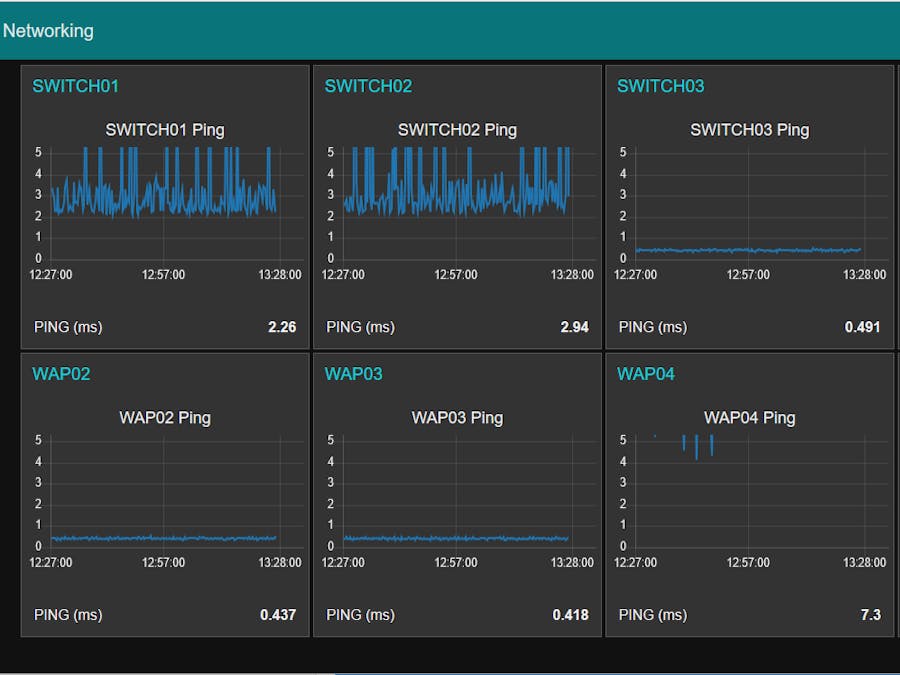The image size is (900, 675).
Task: Open the WAP04 group heading
Action: (645, 374)
